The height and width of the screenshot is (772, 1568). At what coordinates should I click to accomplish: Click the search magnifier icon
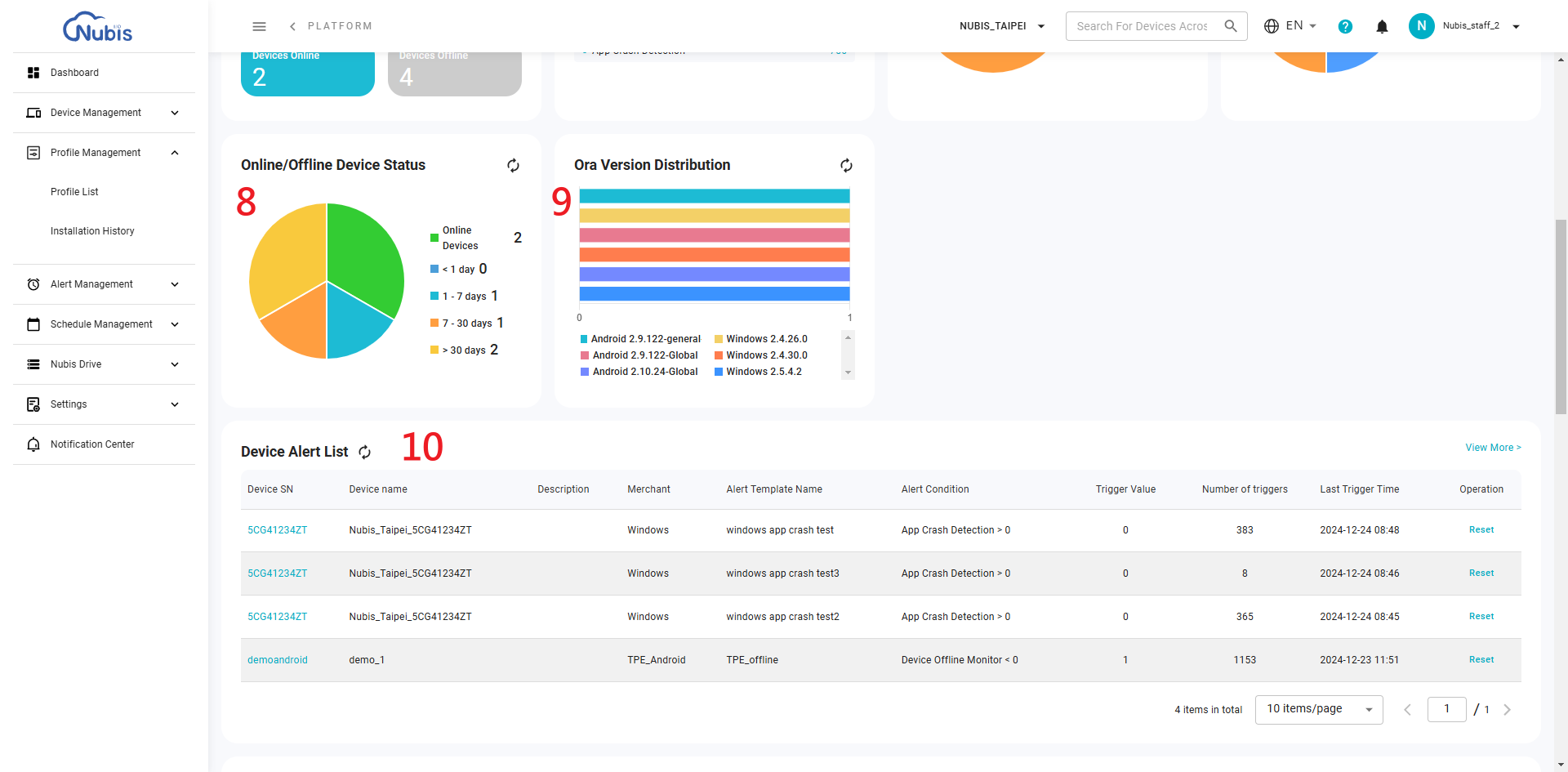[1231, 26]
